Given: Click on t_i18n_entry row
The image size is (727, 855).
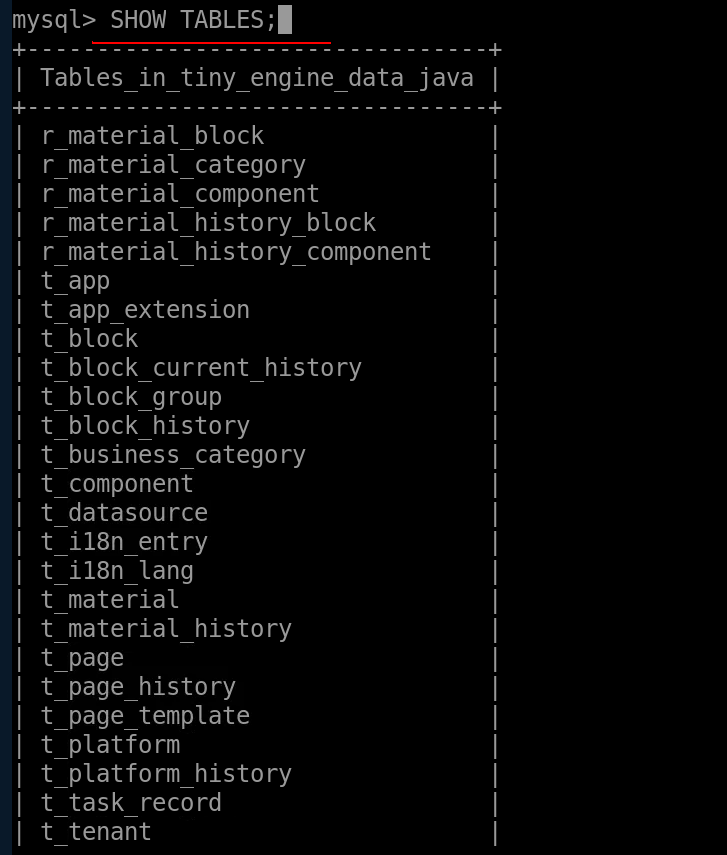Looking at the screenshot, I should 124,542.
